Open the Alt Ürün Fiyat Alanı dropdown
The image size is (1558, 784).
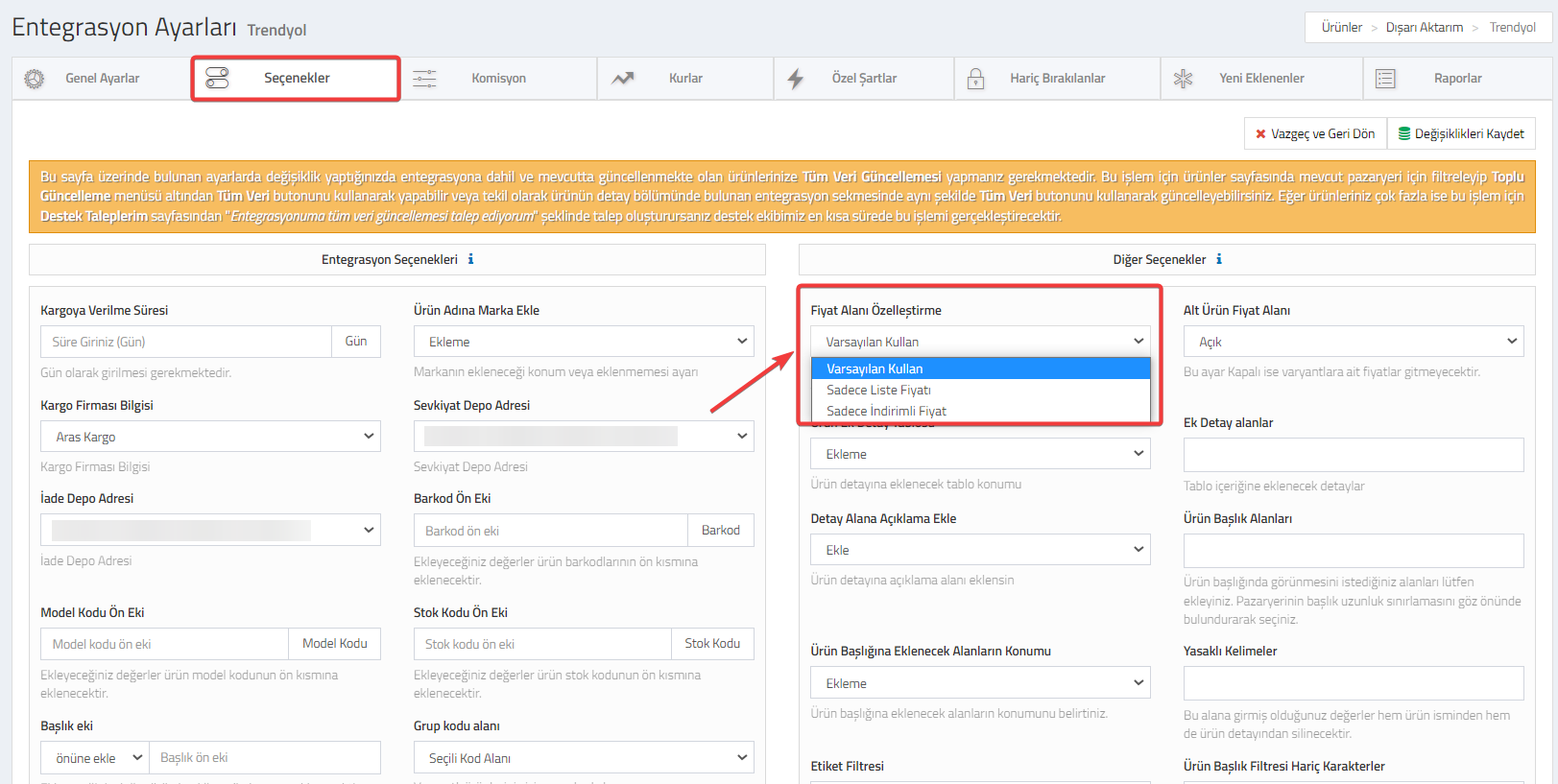pyautogui.click(x=1354, y=342)
